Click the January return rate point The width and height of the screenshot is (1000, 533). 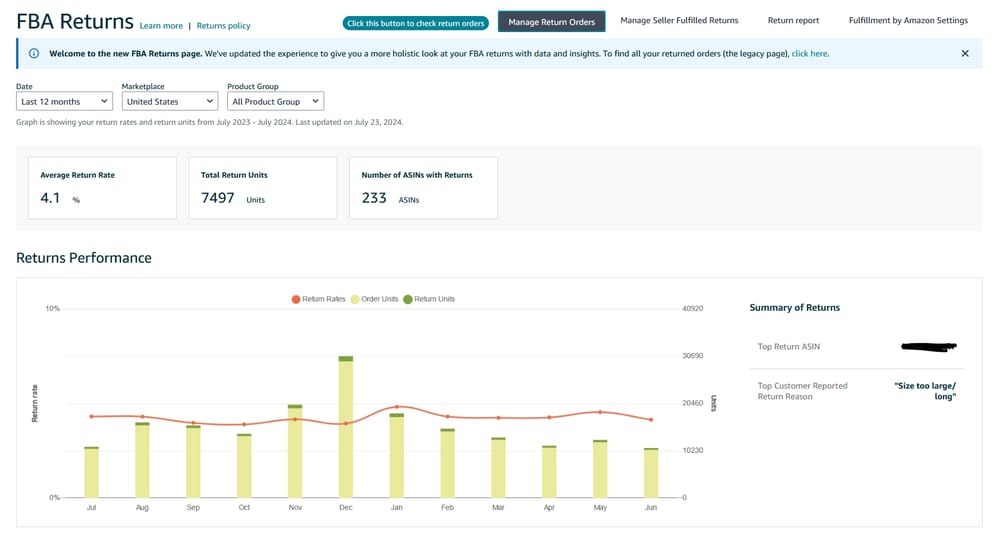pos(397,407)
